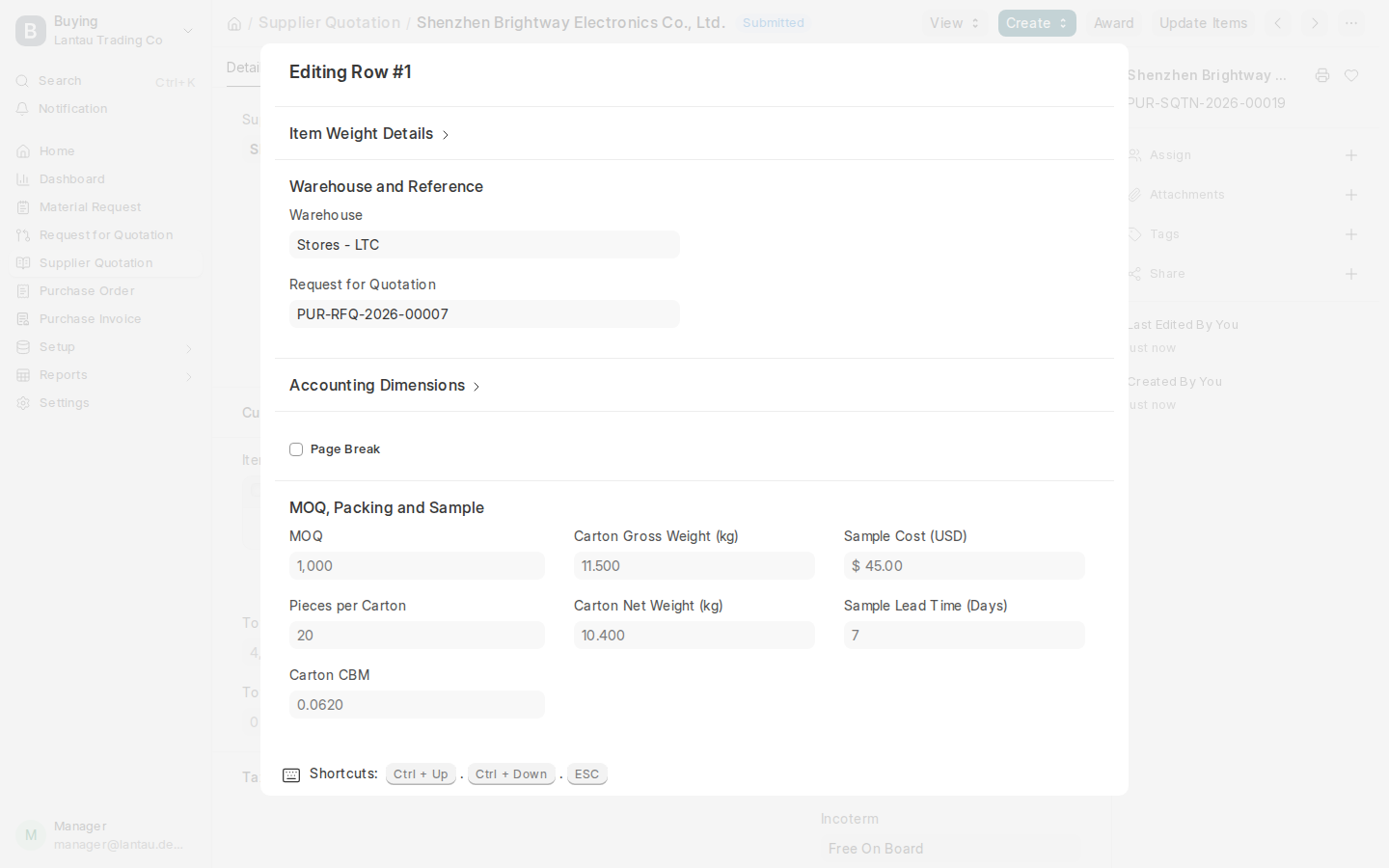Click the Sample Lead Time field
The width and height of the screenshot is (1389, 868).
965,636
